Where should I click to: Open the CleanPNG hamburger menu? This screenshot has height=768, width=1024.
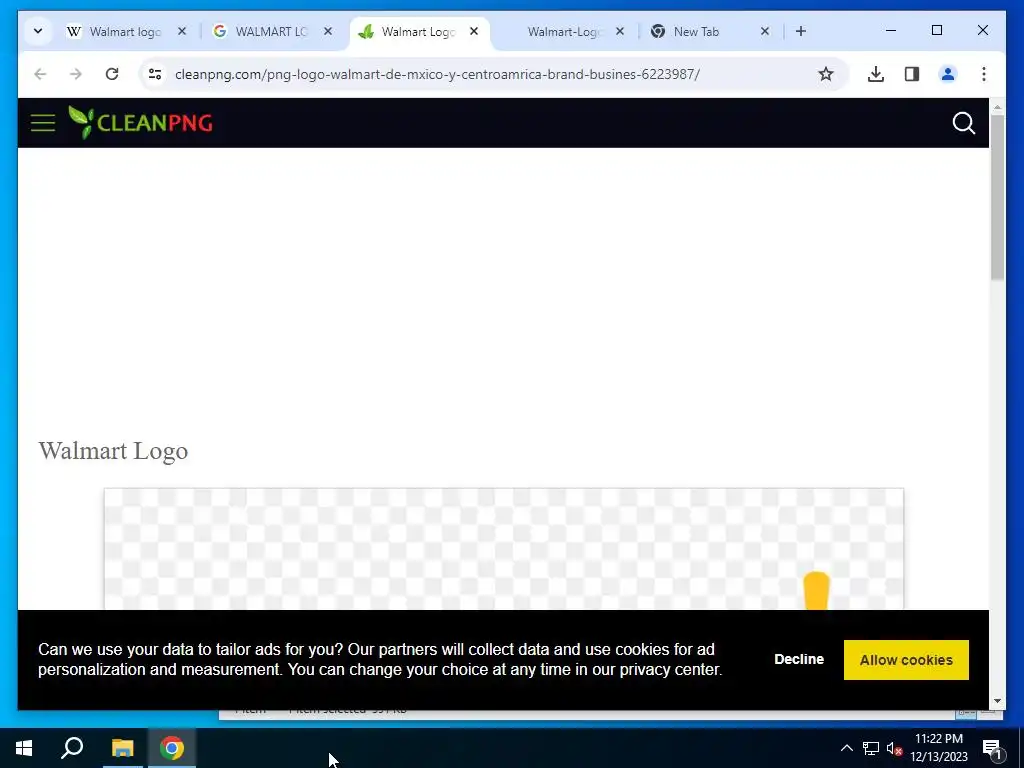pyautogui.click(x=43, y=123)
